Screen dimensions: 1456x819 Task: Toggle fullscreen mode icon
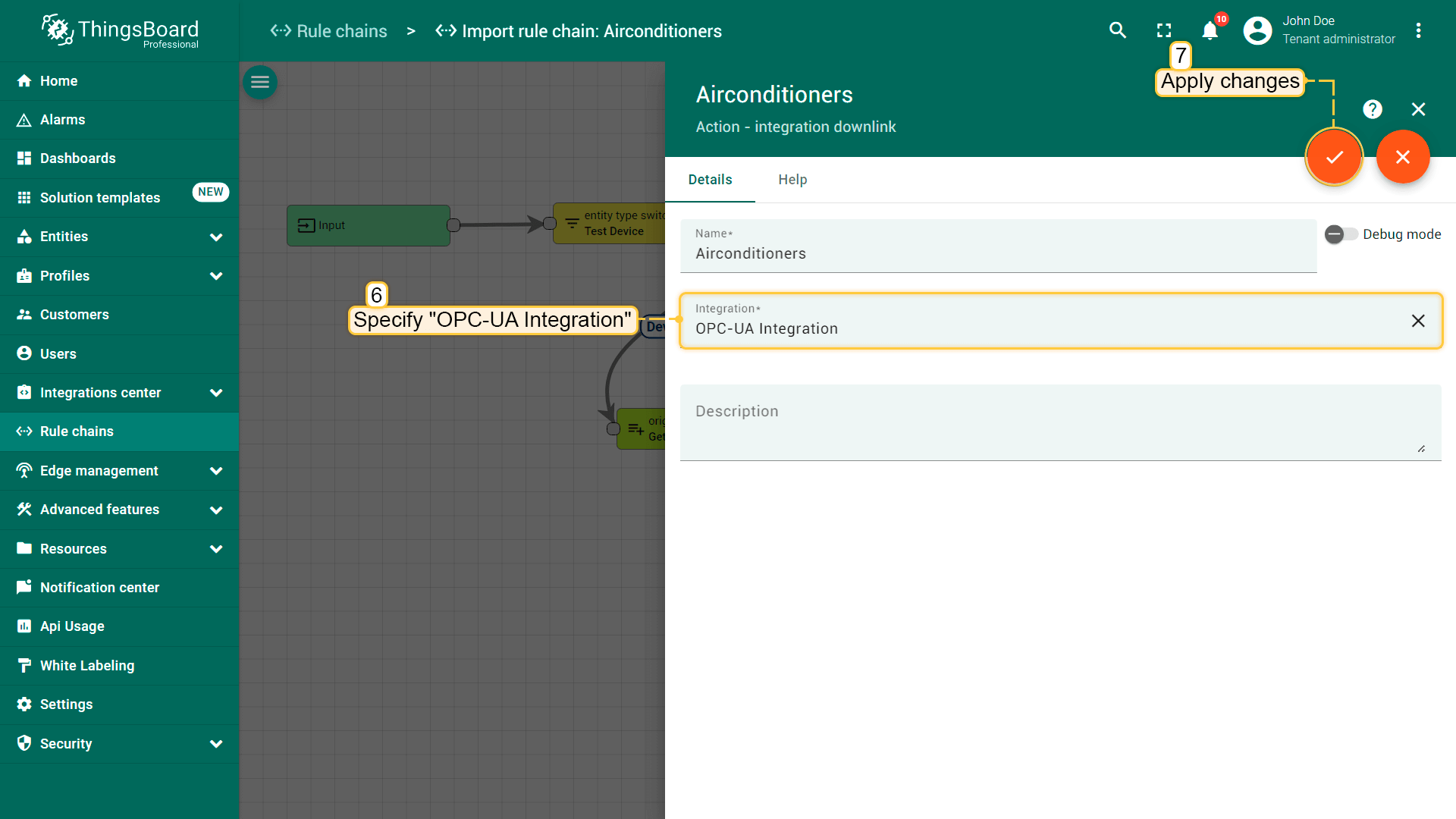(x=1164, y=30)
